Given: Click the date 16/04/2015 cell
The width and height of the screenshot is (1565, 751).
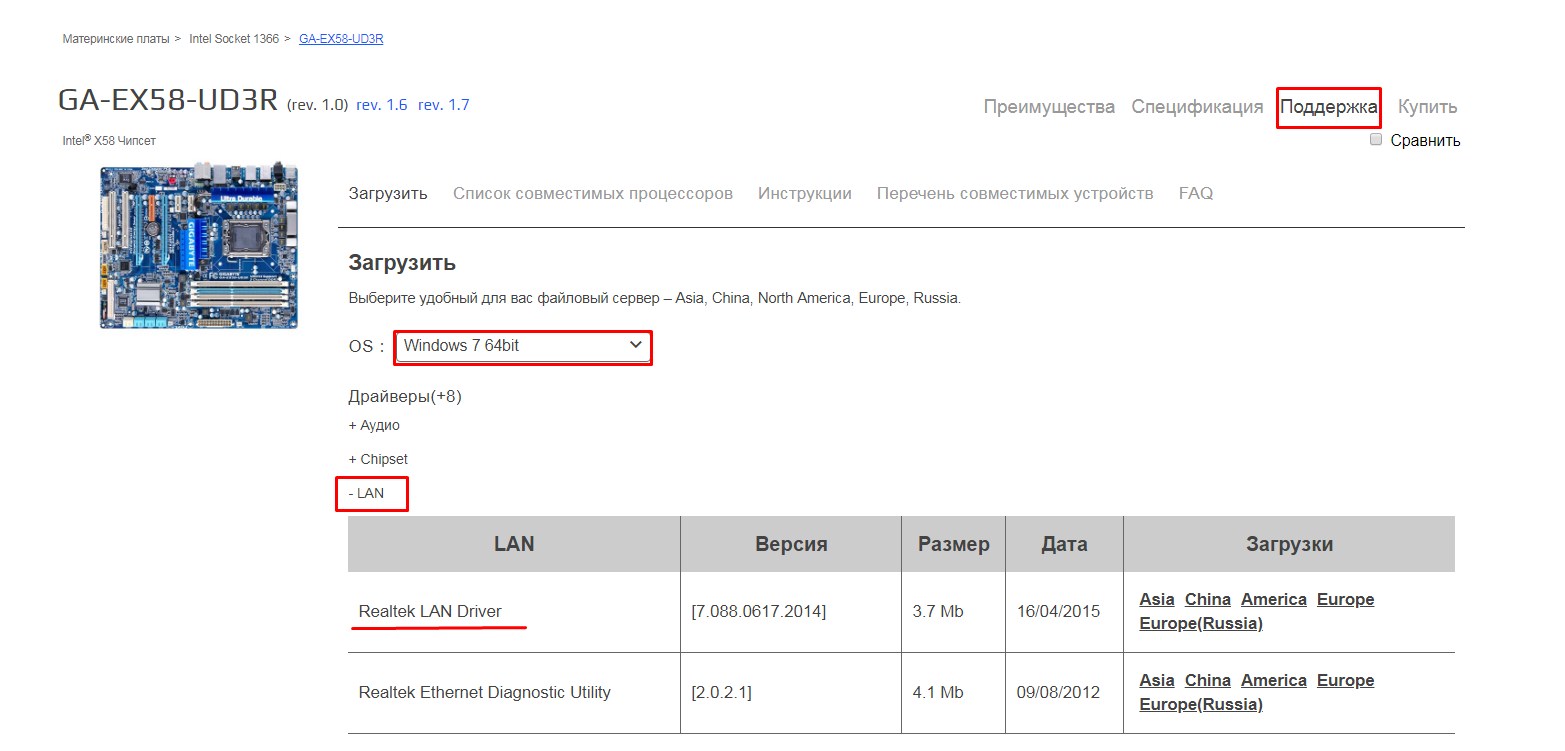Looking at the screenshot, I should tap(1064, 611).
